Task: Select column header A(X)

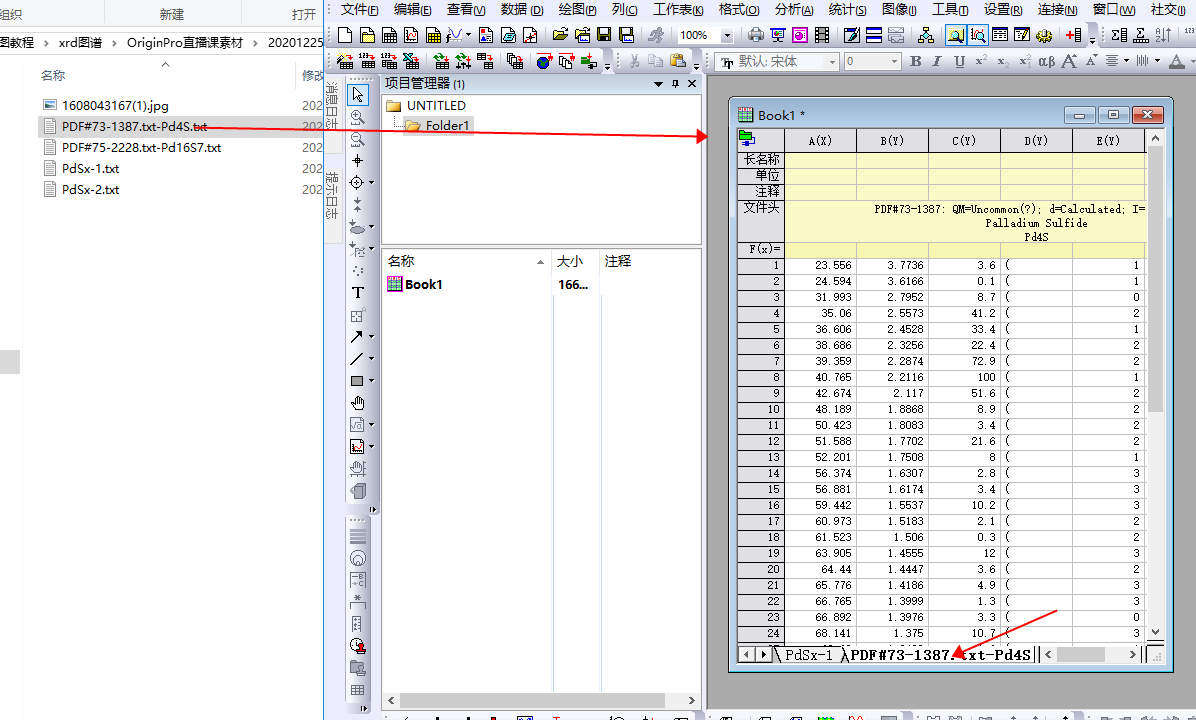Action: point(820,141)
